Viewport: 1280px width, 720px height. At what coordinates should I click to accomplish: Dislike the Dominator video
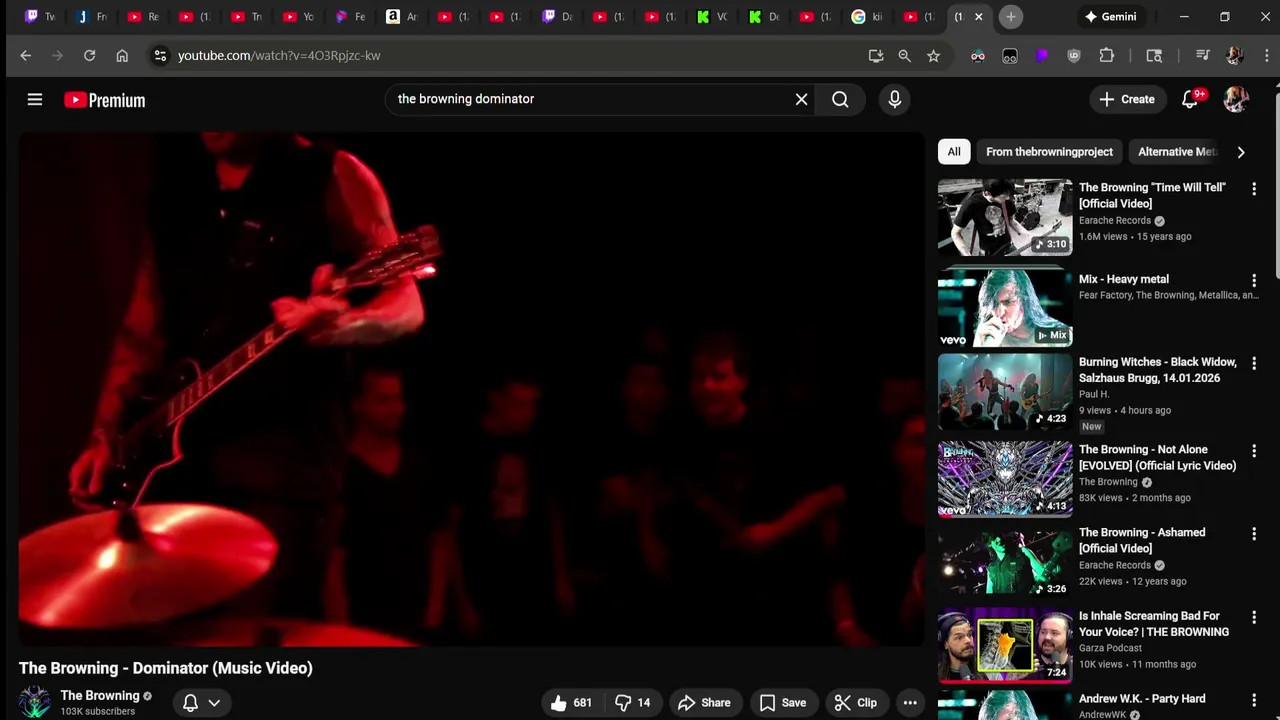tap(634, 703)
